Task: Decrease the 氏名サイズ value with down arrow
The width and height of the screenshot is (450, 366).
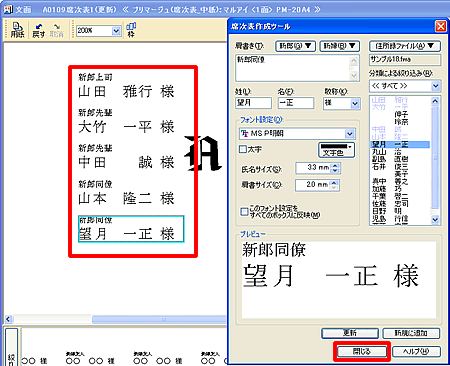Action: click(x=336, y=170)
